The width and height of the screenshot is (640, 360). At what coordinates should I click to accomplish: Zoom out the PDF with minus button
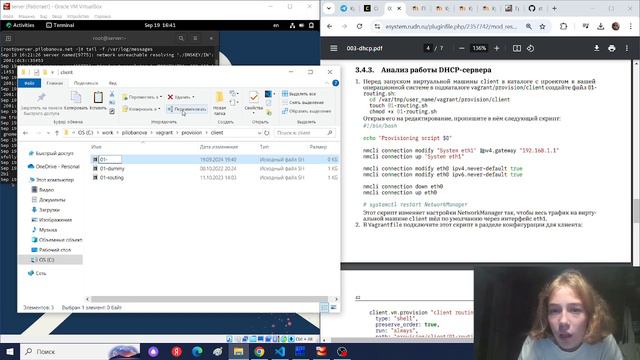pyautogui.click(x=462, y=48)
